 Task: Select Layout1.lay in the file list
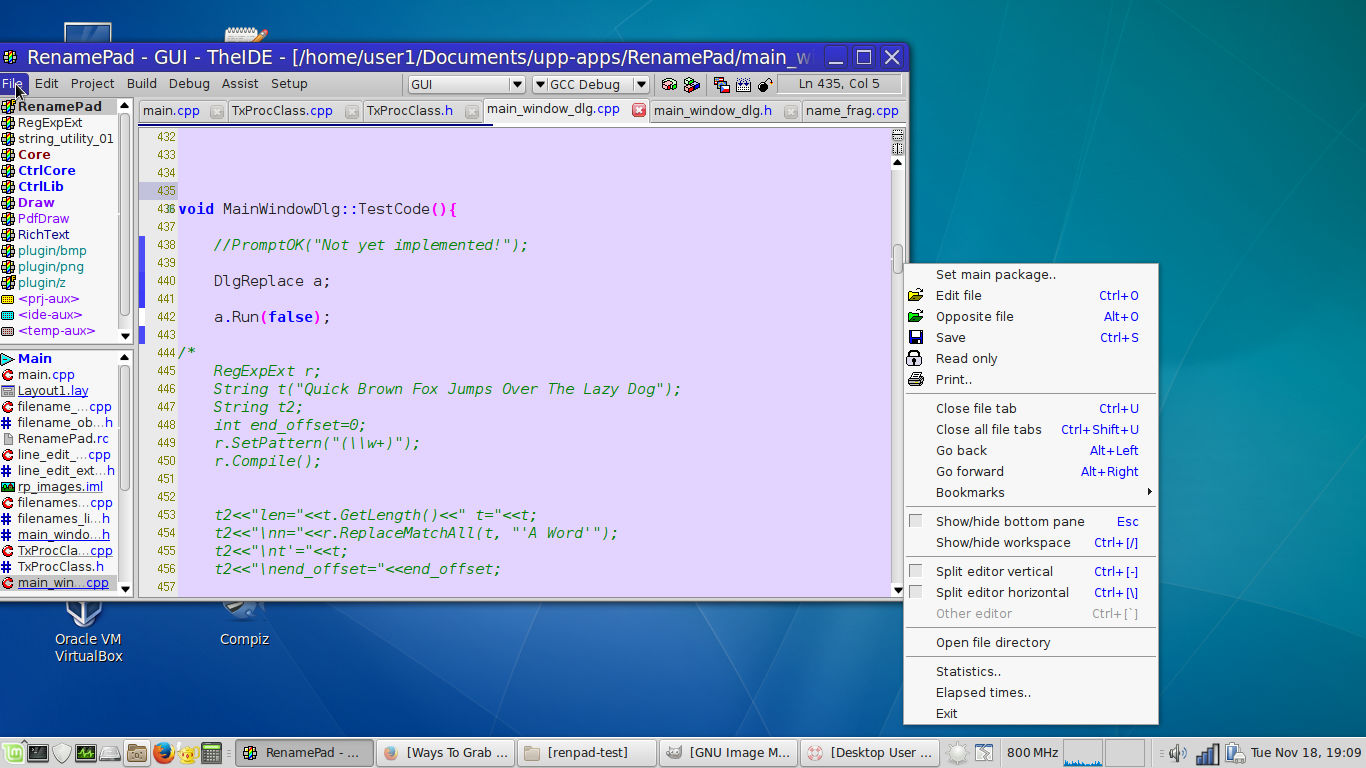[53, 391]
